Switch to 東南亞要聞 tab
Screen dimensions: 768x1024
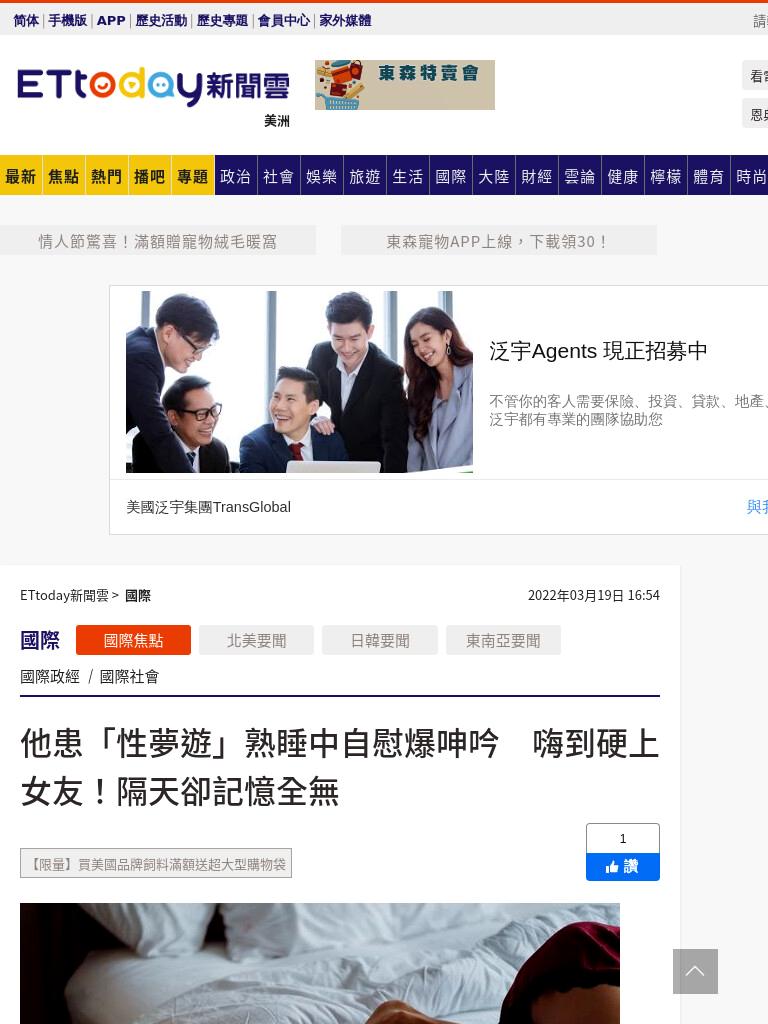point(504,640)
